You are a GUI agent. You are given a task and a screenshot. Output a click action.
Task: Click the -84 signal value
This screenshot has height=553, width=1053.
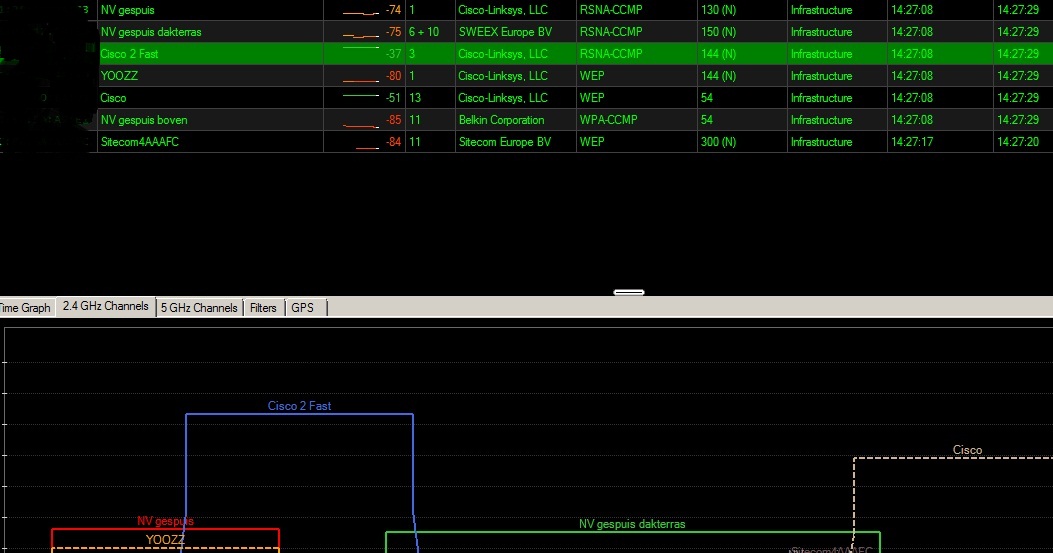coord(394,142)
